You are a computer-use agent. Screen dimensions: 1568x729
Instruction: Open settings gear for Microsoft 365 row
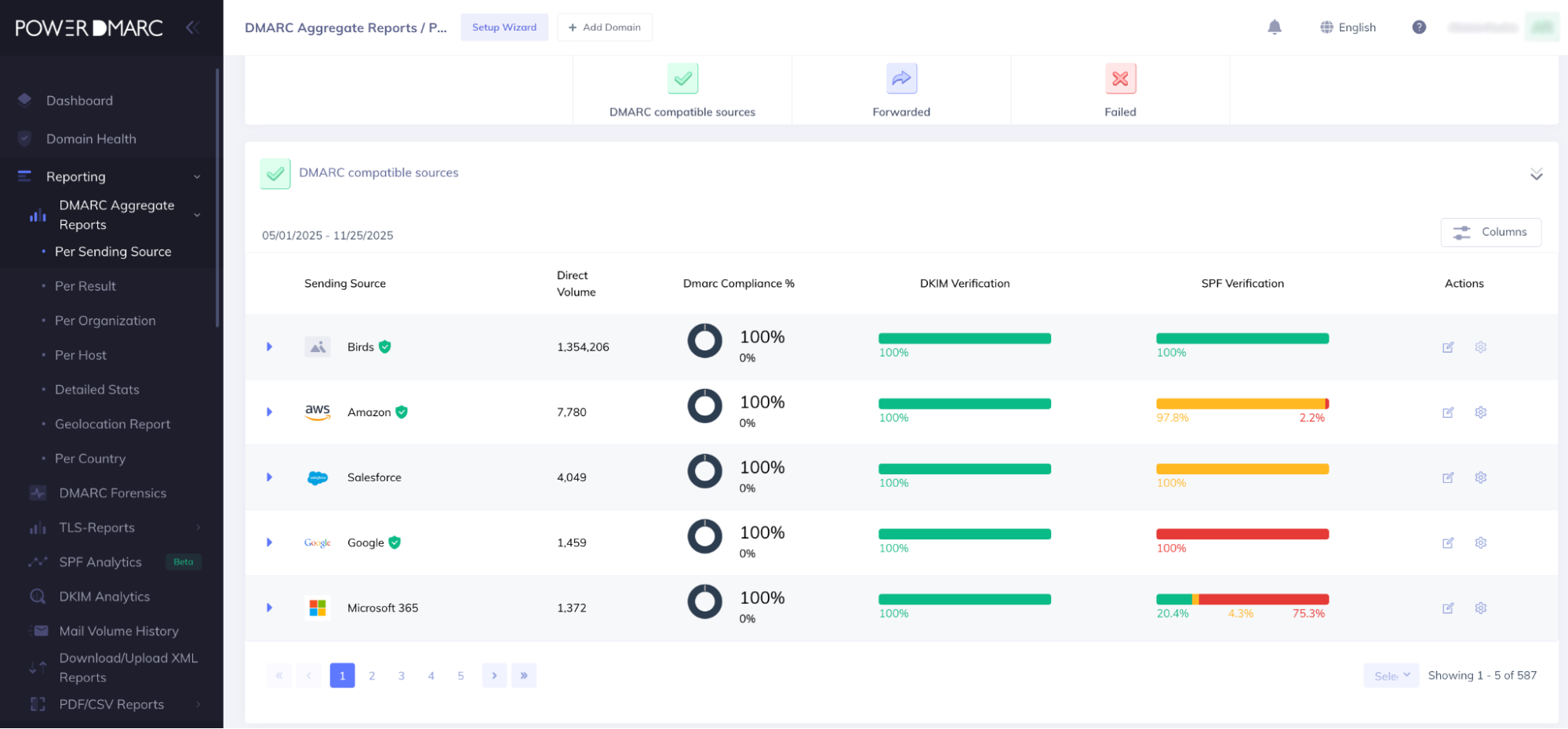pos(1481,608)
